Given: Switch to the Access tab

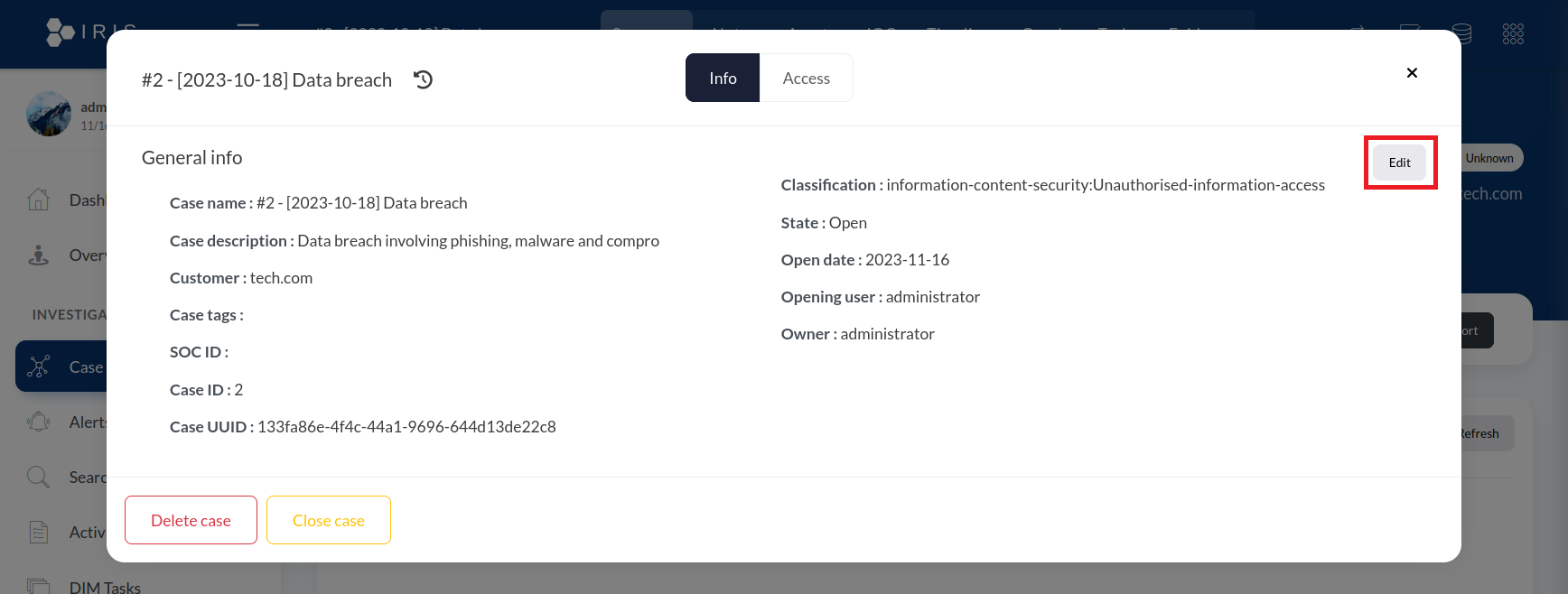Looking at the screenshot, I should (x=806, y=79).
